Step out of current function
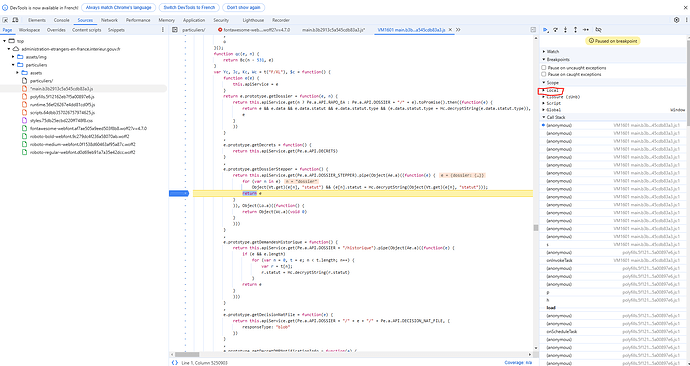The width and height of the screenshot is (690, 366). 575,30
